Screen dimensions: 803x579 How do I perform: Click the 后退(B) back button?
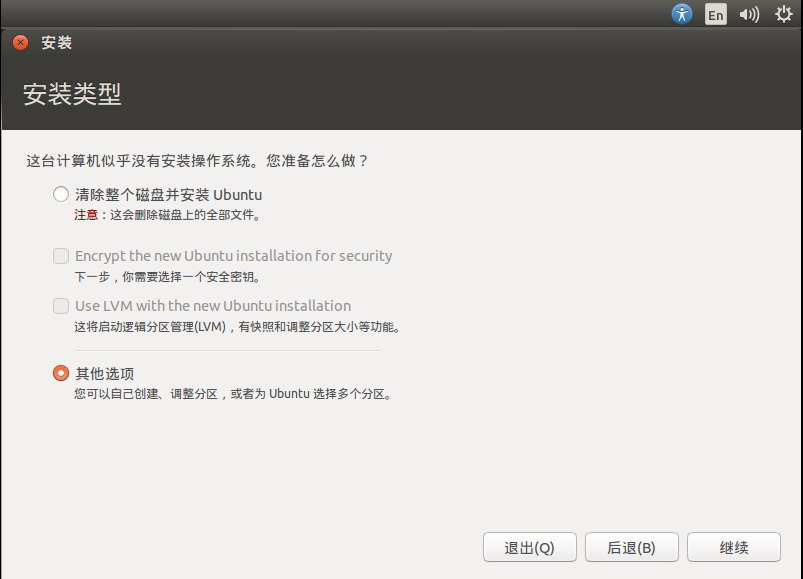[x=631, y=547]
